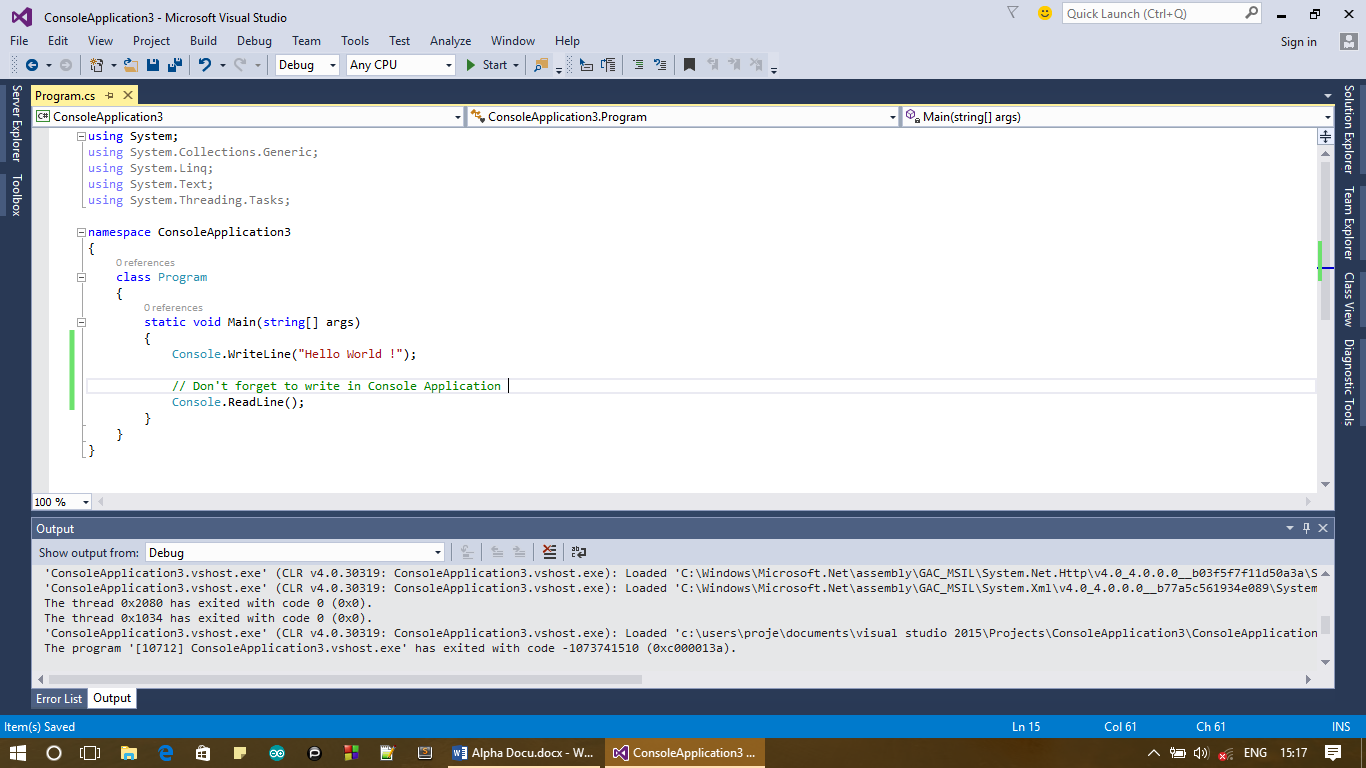Open the Tools menu
This screenshot has width=1366, height=768.
[355, 41]
